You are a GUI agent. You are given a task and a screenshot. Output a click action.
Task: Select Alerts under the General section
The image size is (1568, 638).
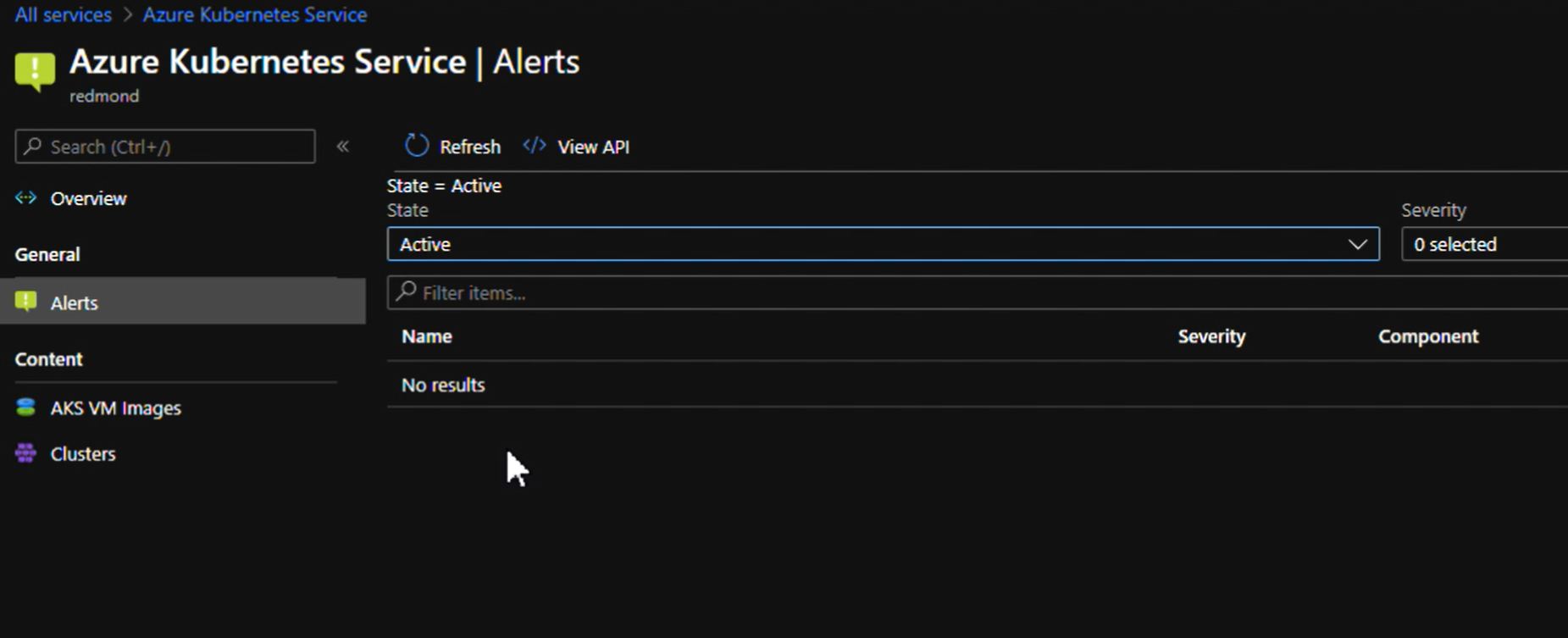pos(74,302)
